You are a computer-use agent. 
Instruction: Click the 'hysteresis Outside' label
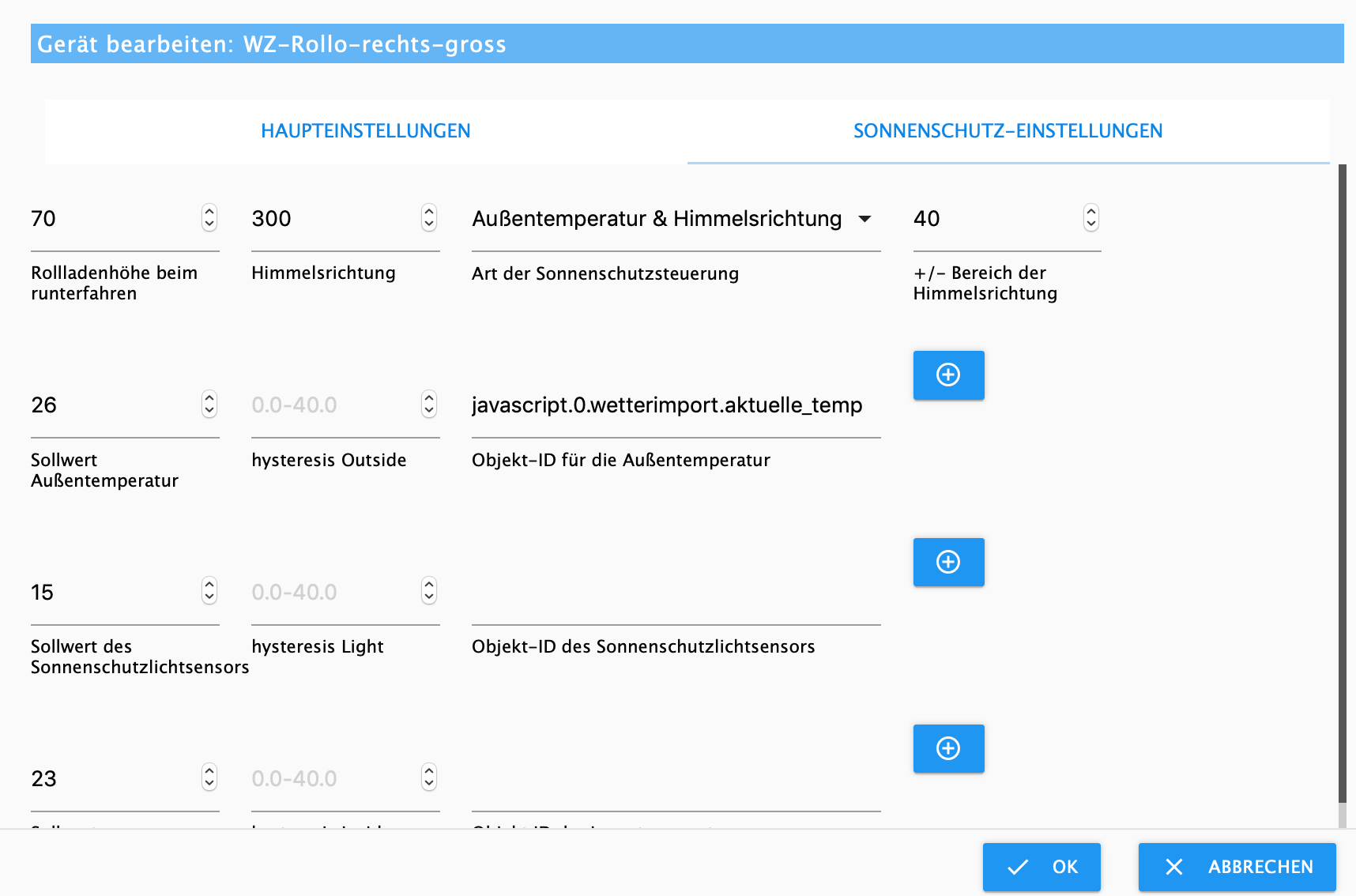coord(329,460)
